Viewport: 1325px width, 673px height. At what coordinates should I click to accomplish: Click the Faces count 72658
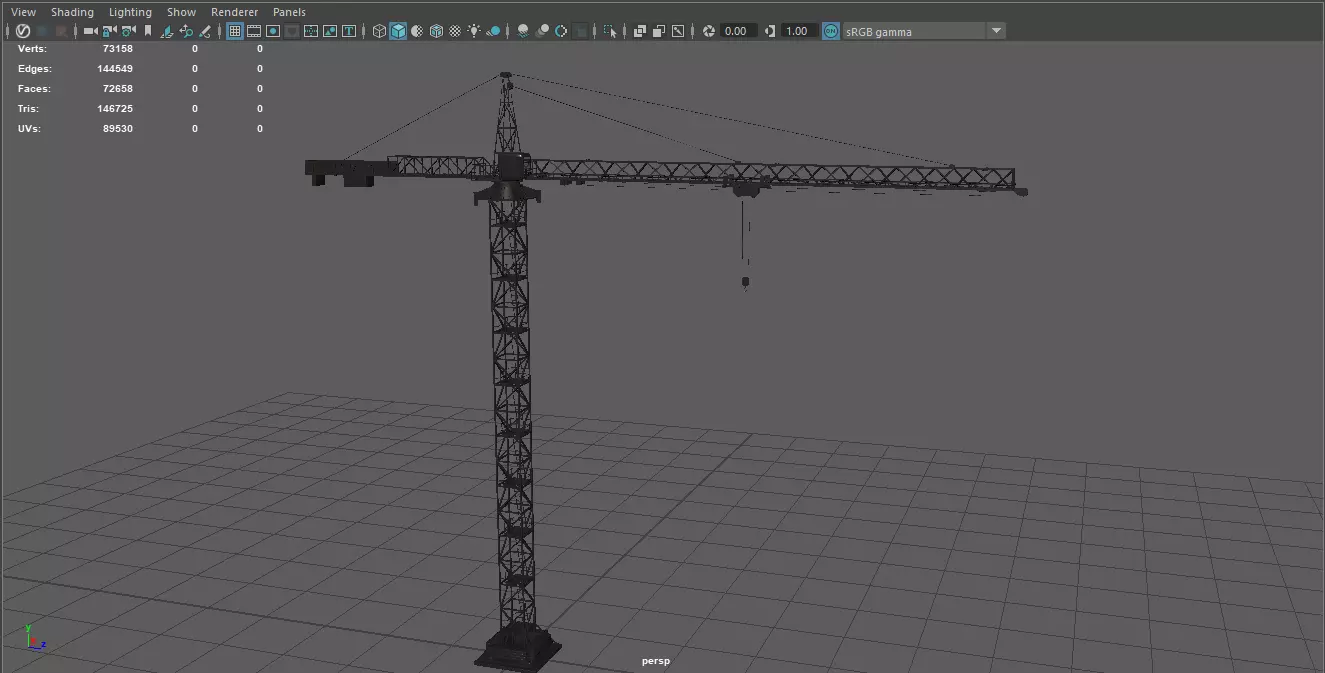pyautogui.click(x=118, y=88)
